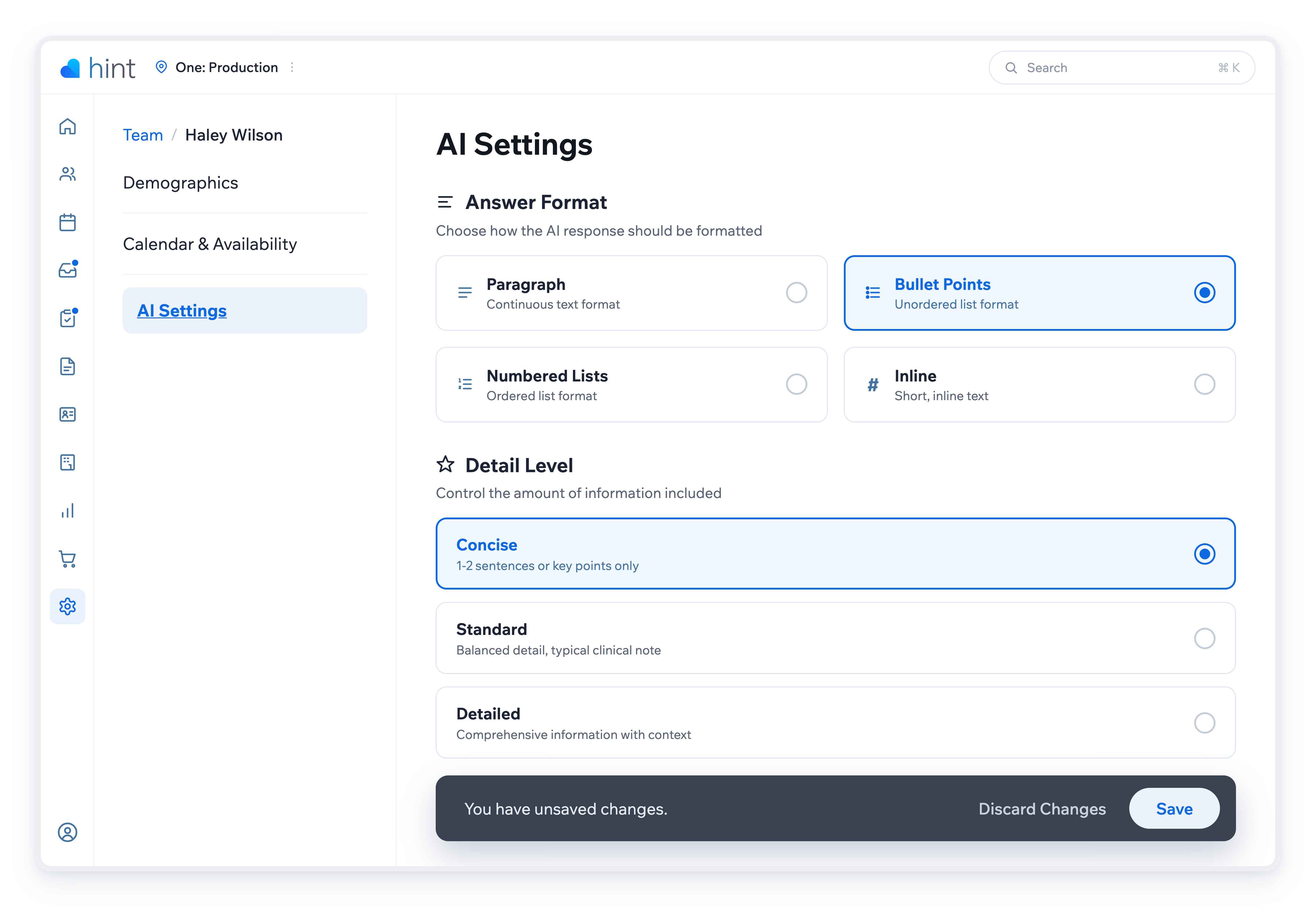Open the documents file icon
The image size is (1316, 907).
coord(68,367)
